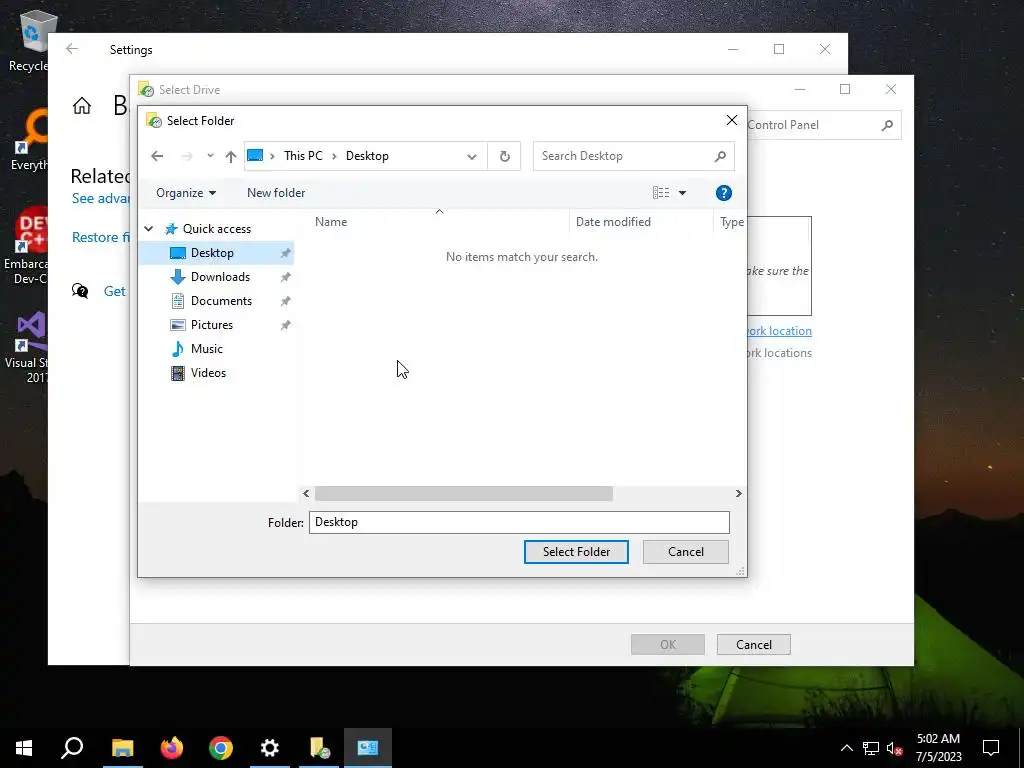The image size is (1024, 768).
Task: Open recent locations dropdown arrow
Action: click(210, 155)
